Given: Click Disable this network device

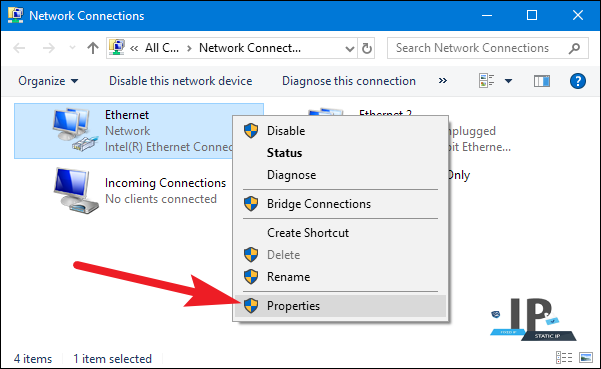Looking at the screenshot, I should click(x=181, y=81).
